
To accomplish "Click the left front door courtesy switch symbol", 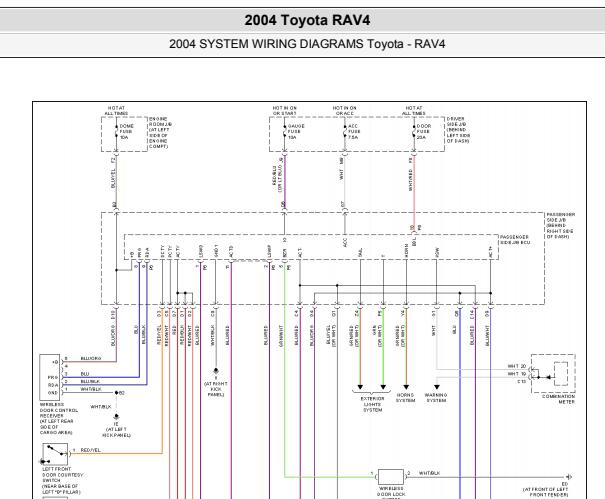I will tap(55, 454).
